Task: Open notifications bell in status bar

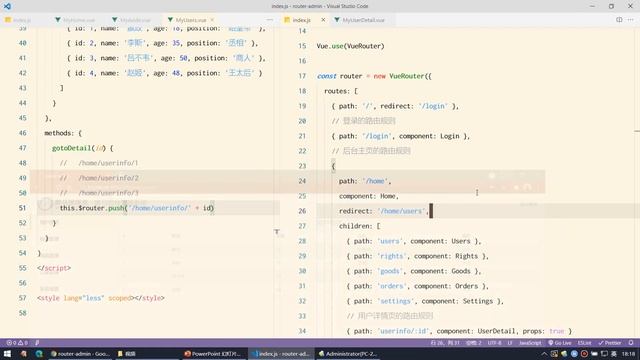Action: (631, 343)
